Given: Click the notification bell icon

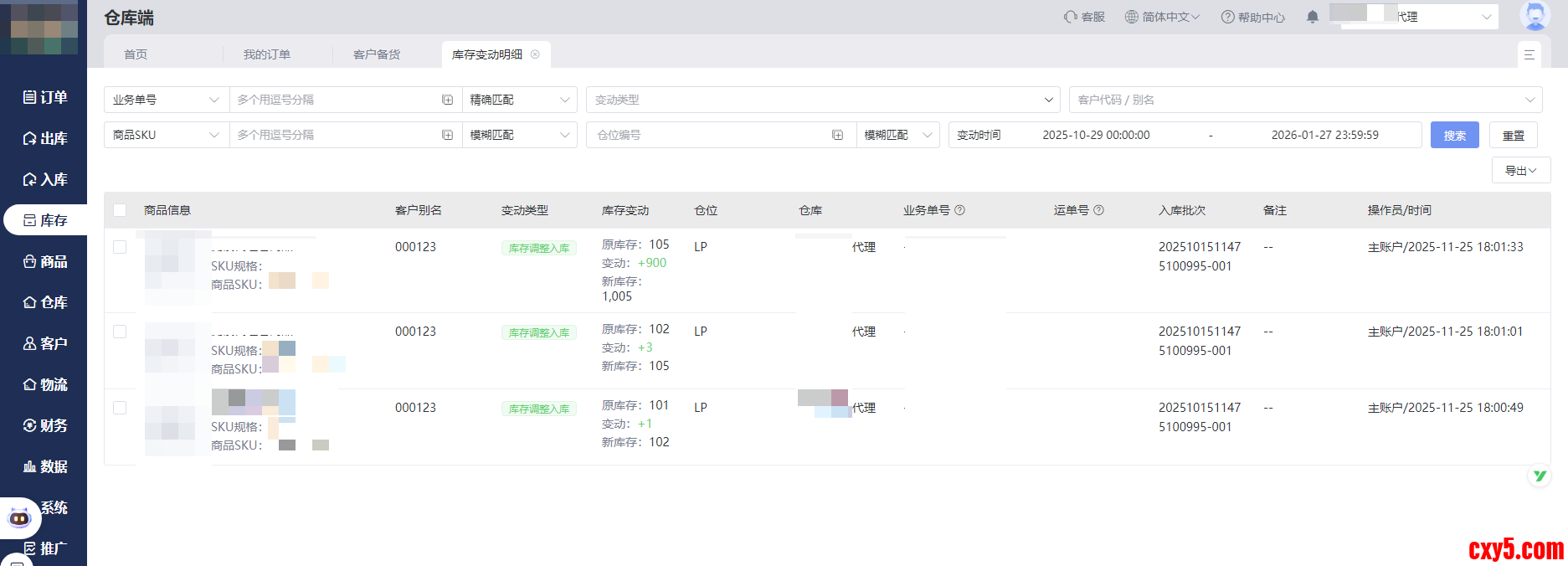Looking at the screenshot, I should 1312,17.
